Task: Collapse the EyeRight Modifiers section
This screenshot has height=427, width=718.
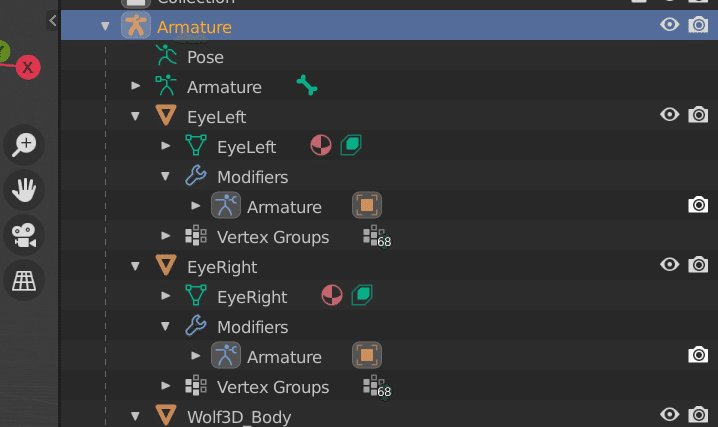Action: (x=166, y=327)
